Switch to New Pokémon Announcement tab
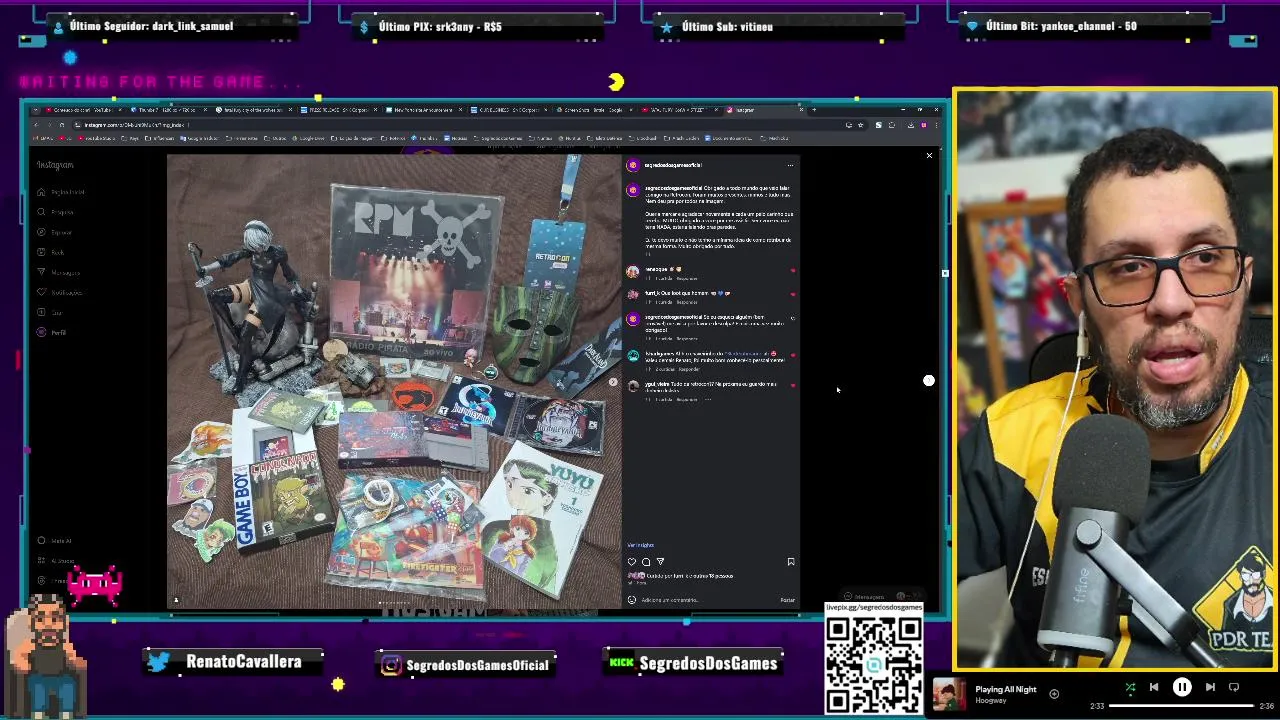 tap(424, 110)
